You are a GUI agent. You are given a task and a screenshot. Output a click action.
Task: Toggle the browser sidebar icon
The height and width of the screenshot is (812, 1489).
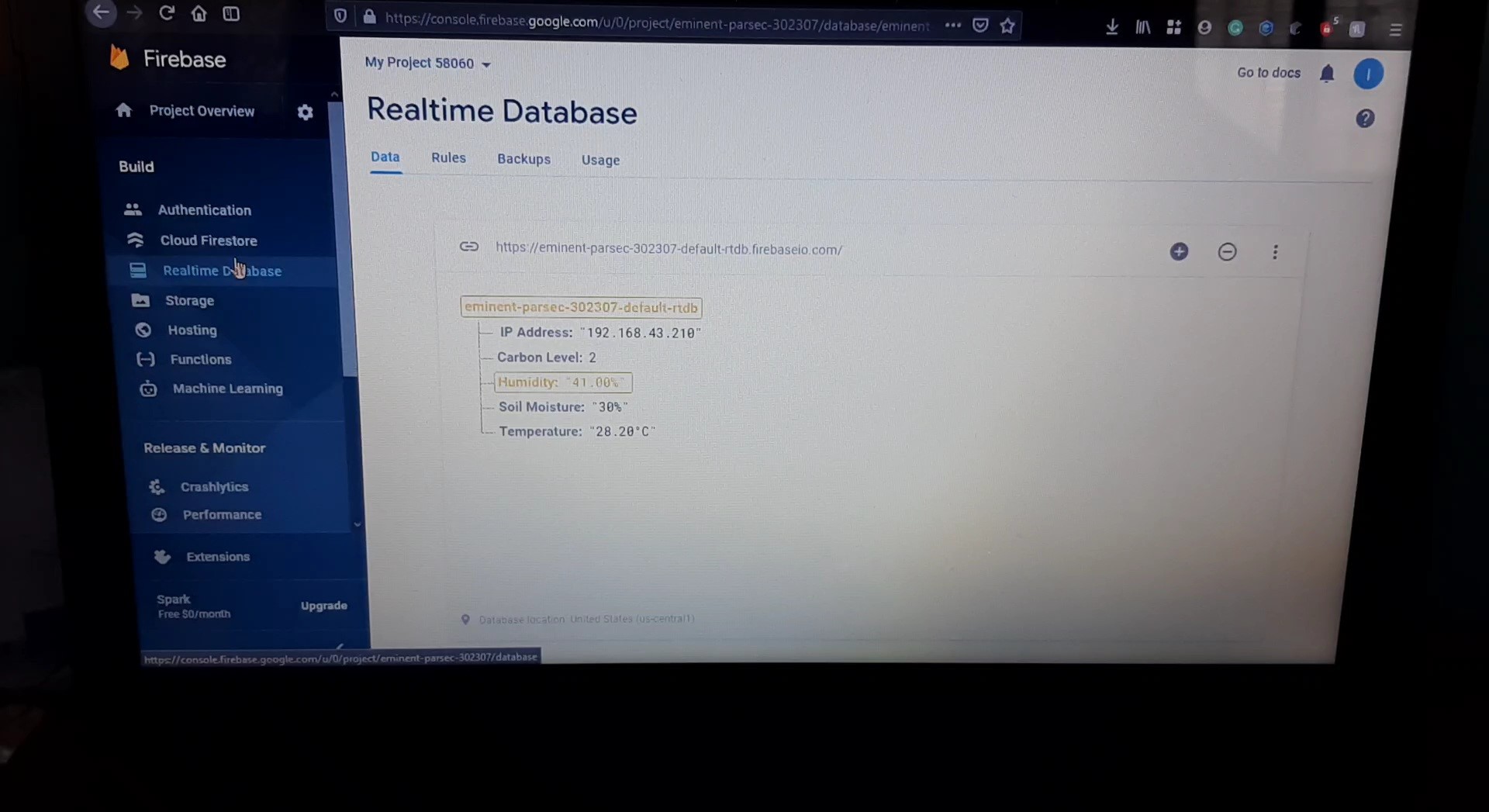tap(231, 13)
